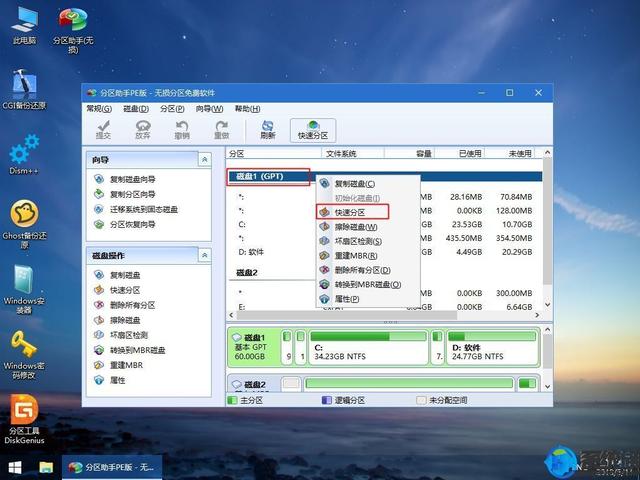Open Windows密码修改 desktop icon
This screenshot has height=480, width=640.
tap(24, 355)
